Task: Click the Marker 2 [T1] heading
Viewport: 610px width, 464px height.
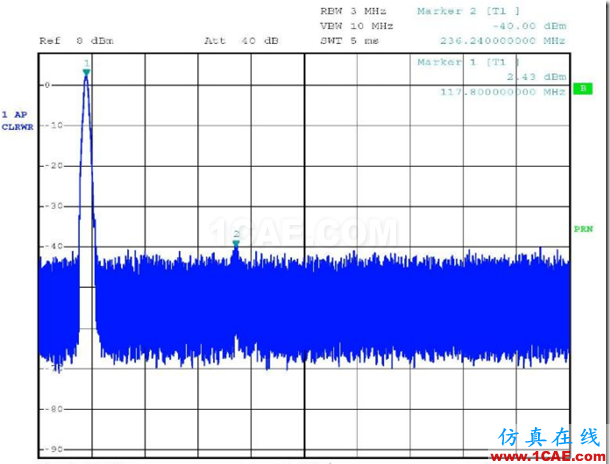Action: coord(468,11)
